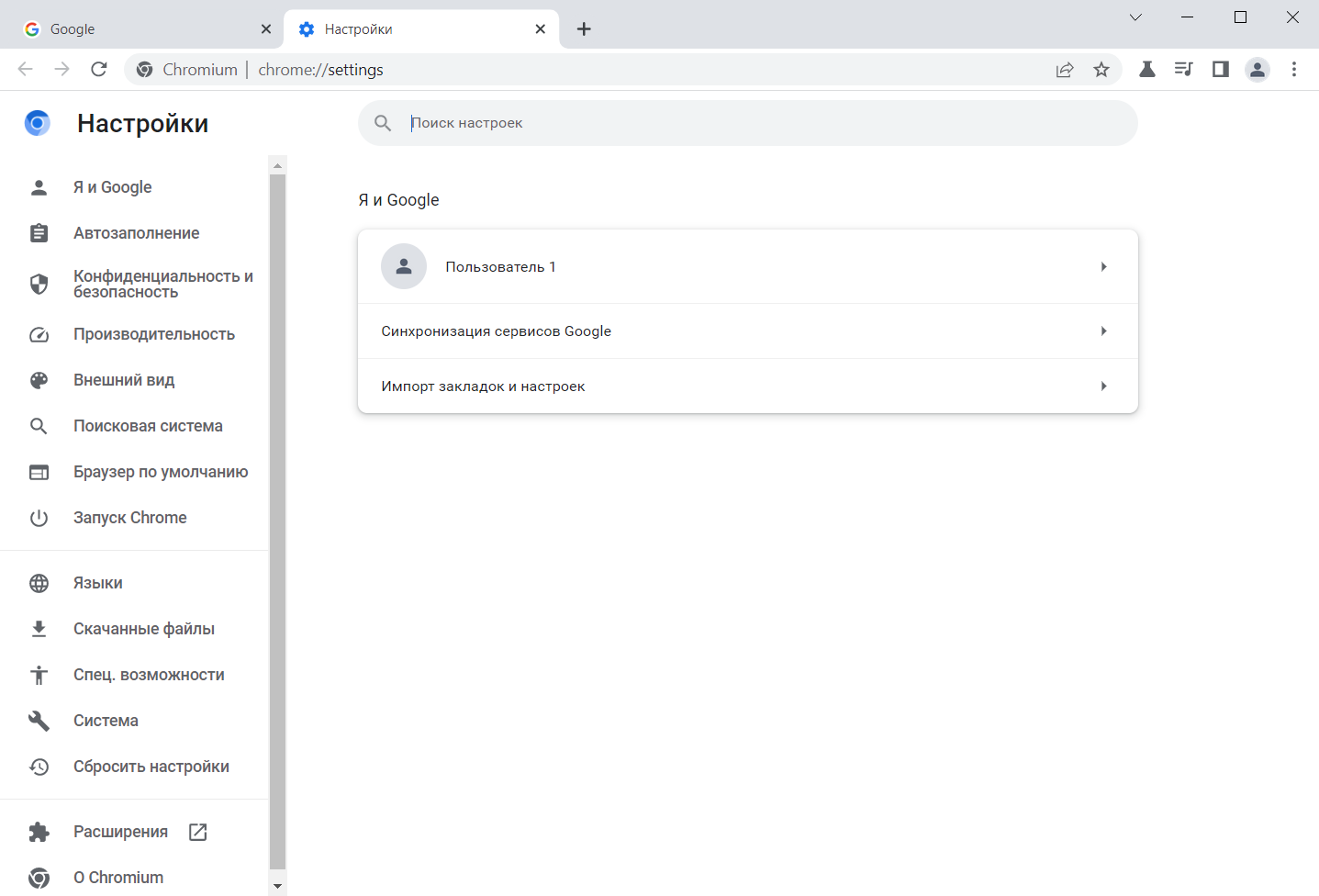Share this page via the share icon
1319x896 pixels.
coord(1065,70)
